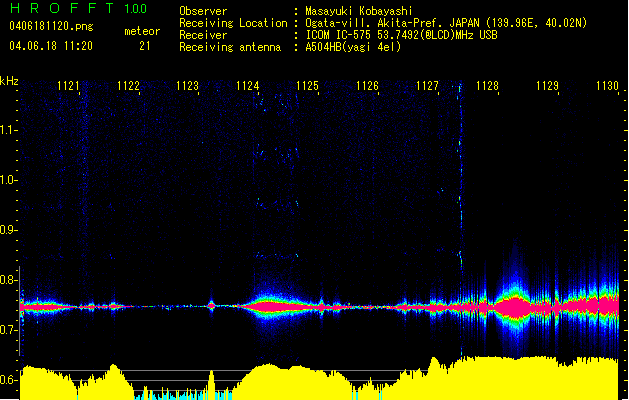
Task: Click the filename 0406181120.png
Action: 51,26
